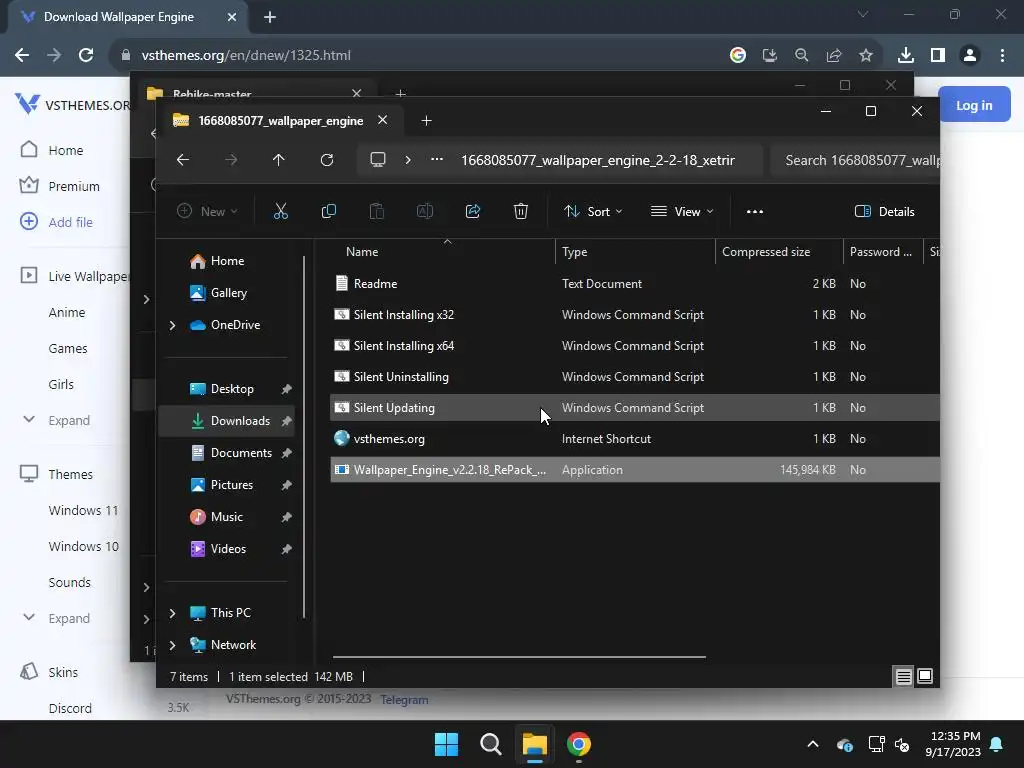Open Downloads in the navigation pane
The image size is (1024, 768).
[x=227, y=421]
